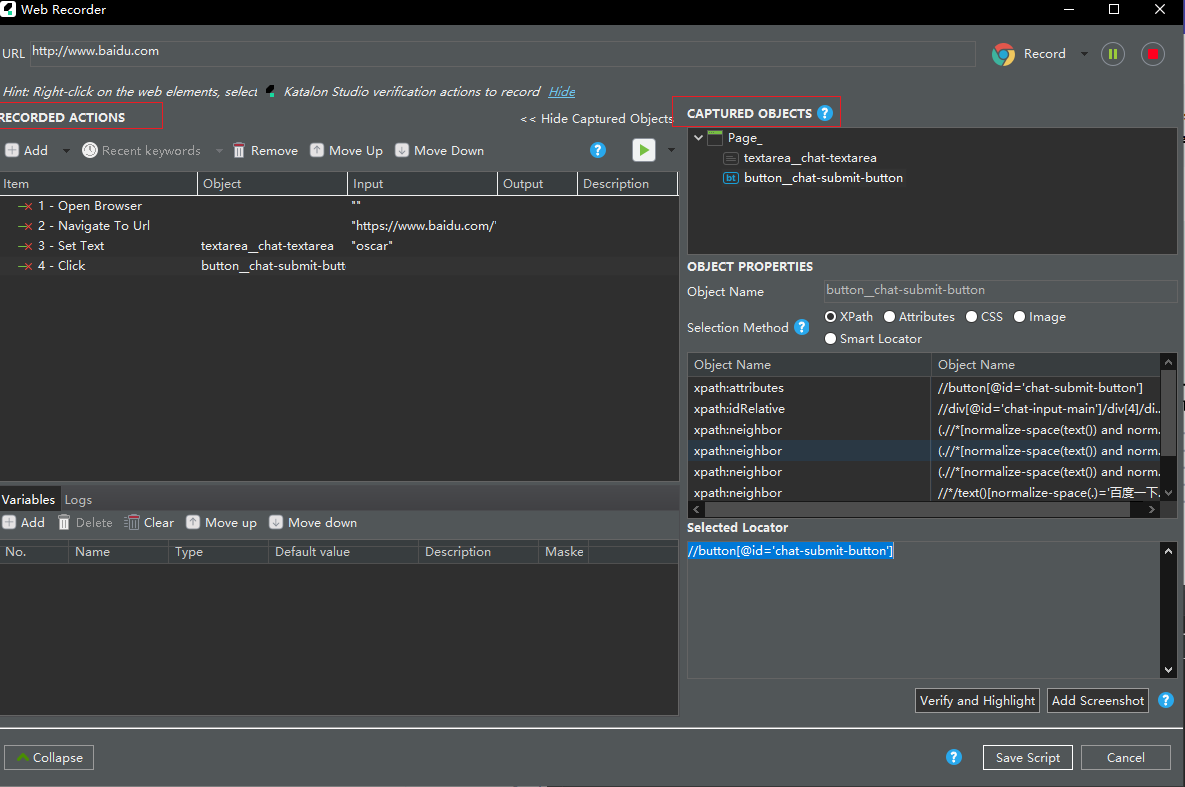Open help icon next to Add Screenshot

pos(1166,701)
